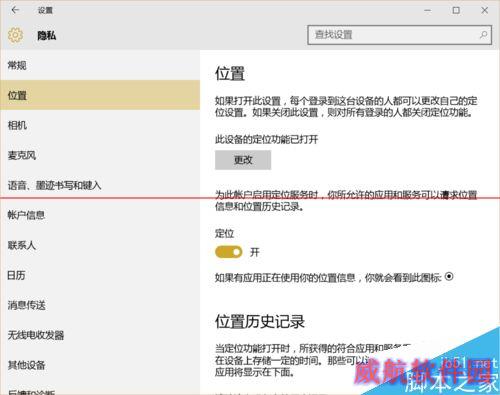This screenshot has height=395, width=500.
Task: Click the location-in-use indicator icon
Action: (x=449, y=276)
